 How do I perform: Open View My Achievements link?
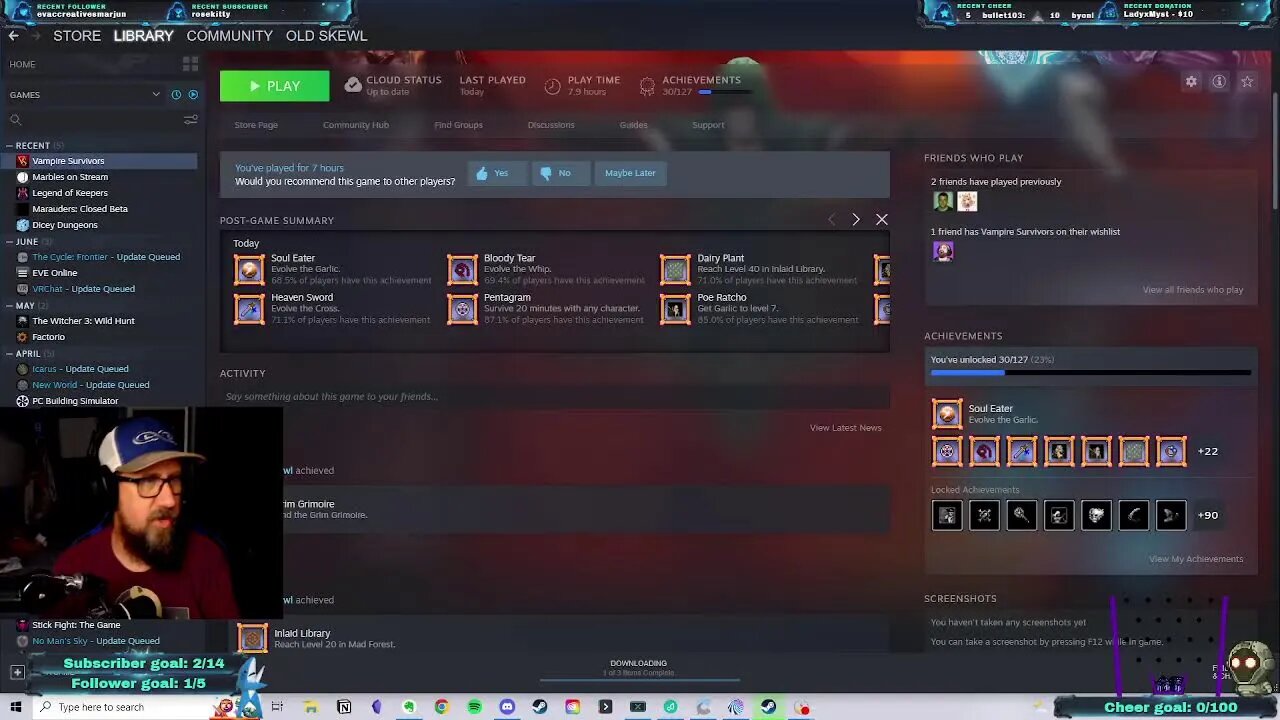pyautogui.click(x=1196, y=559)
